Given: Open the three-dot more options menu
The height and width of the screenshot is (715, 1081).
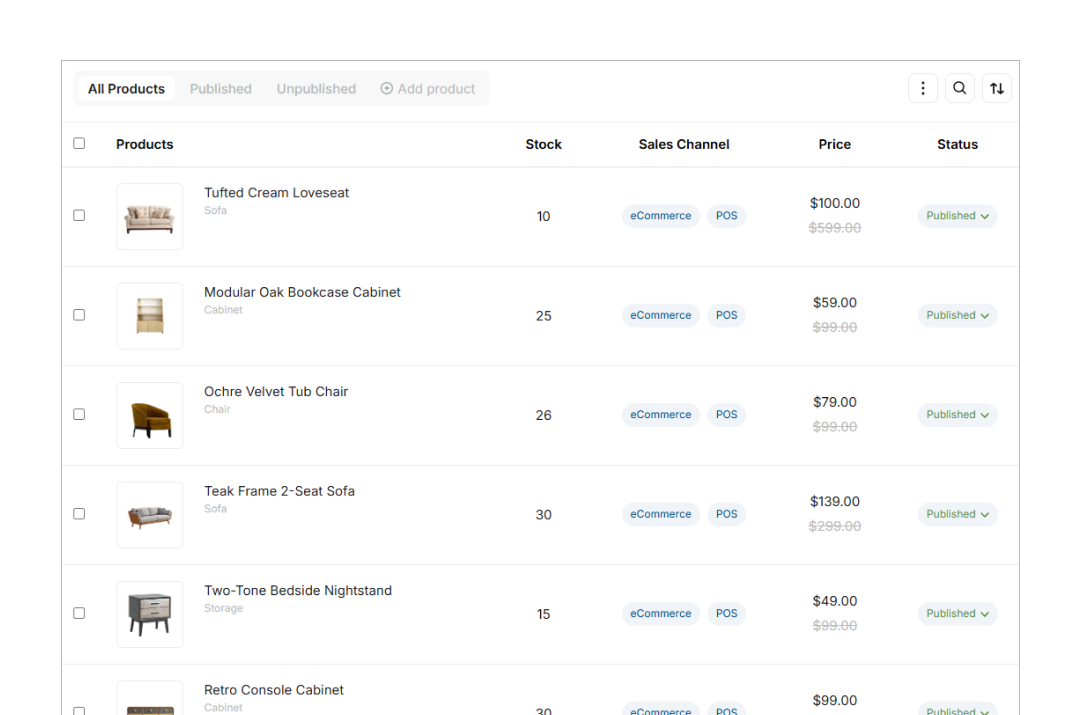Looking at the screenshot, I should 922,88.
